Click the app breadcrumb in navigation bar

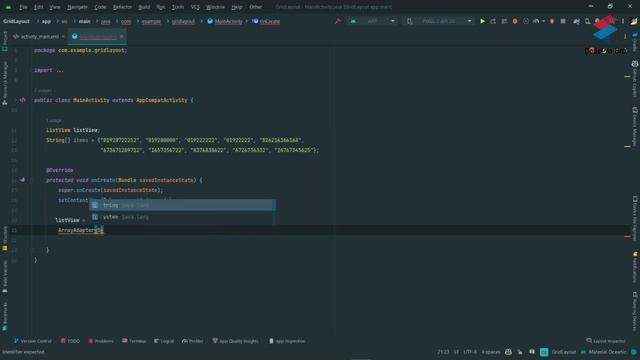point(46,21)
